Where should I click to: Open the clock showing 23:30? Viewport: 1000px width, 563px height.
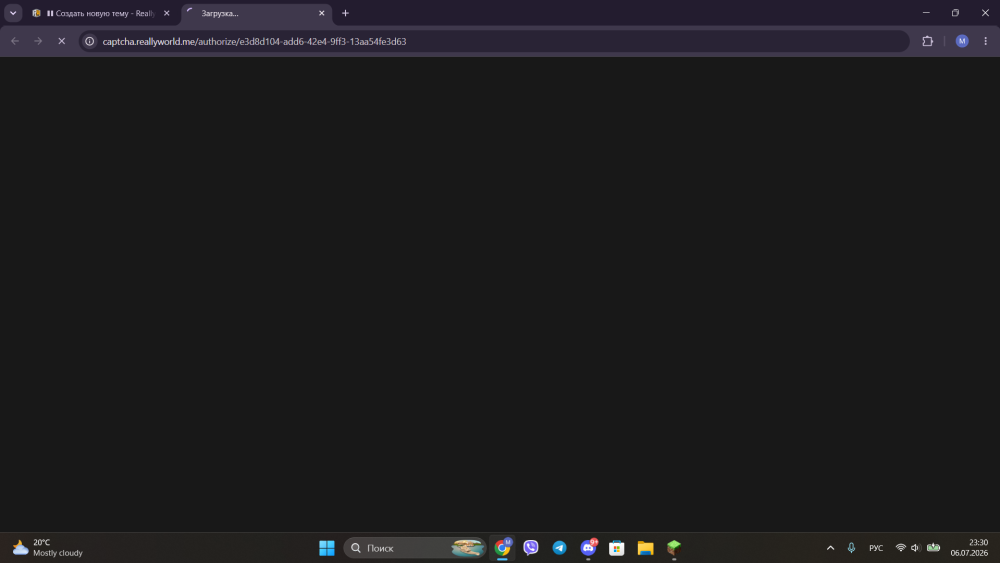tap(969, 548)
